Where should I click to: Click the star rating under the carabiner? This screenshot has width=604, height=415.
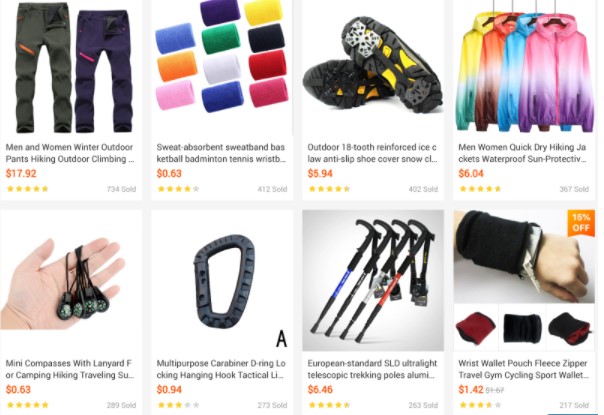click(178, 405)
